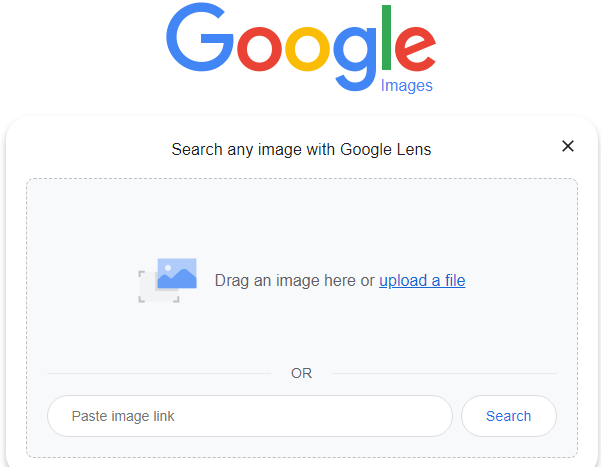
Task: Click the divider line left of OR
Action: pyautogui.click(x=159, y=373)
